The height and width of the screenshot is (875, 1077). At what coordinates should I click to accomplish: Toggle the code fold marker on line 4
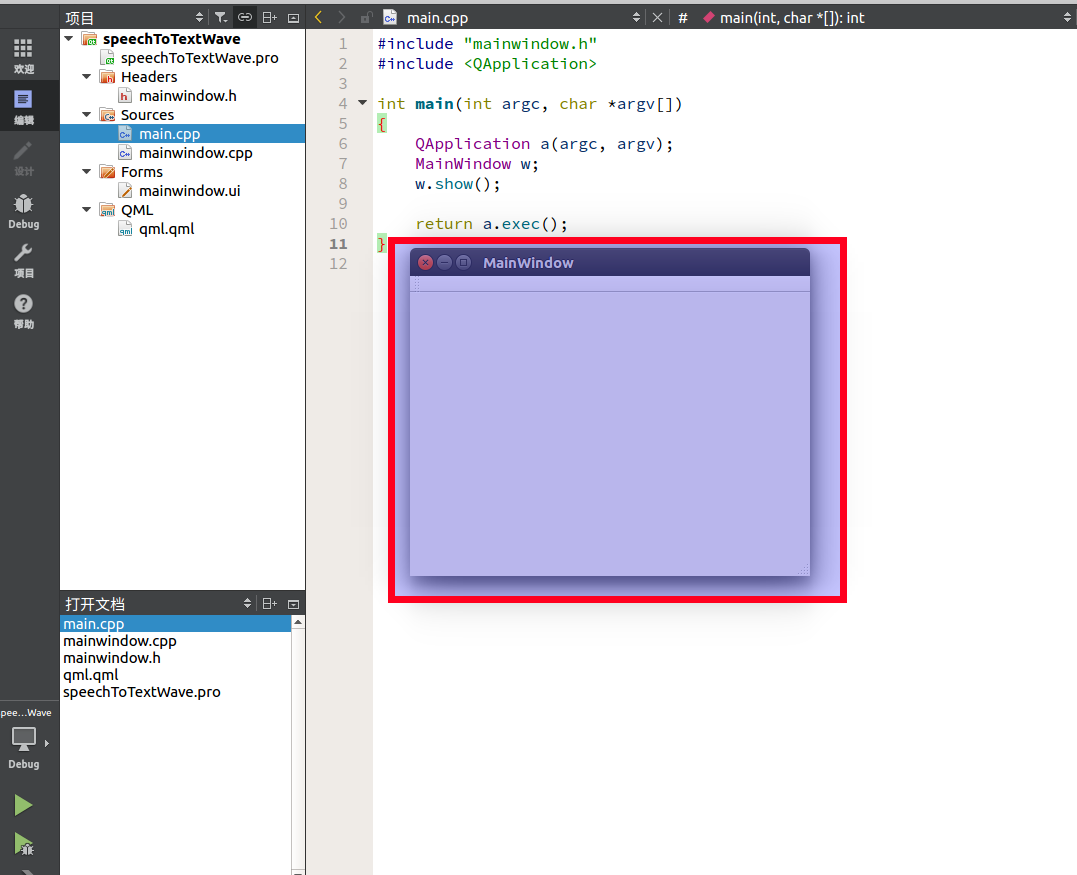362,103
